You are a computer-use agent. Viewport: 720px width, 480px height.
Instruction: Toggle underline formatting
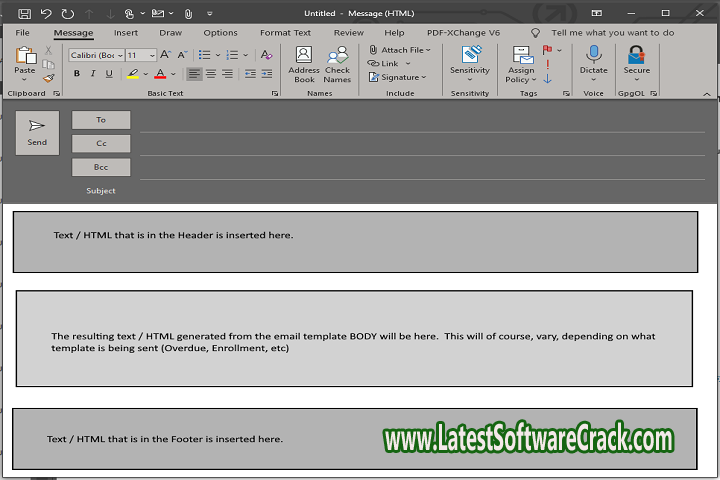[109, 74]
